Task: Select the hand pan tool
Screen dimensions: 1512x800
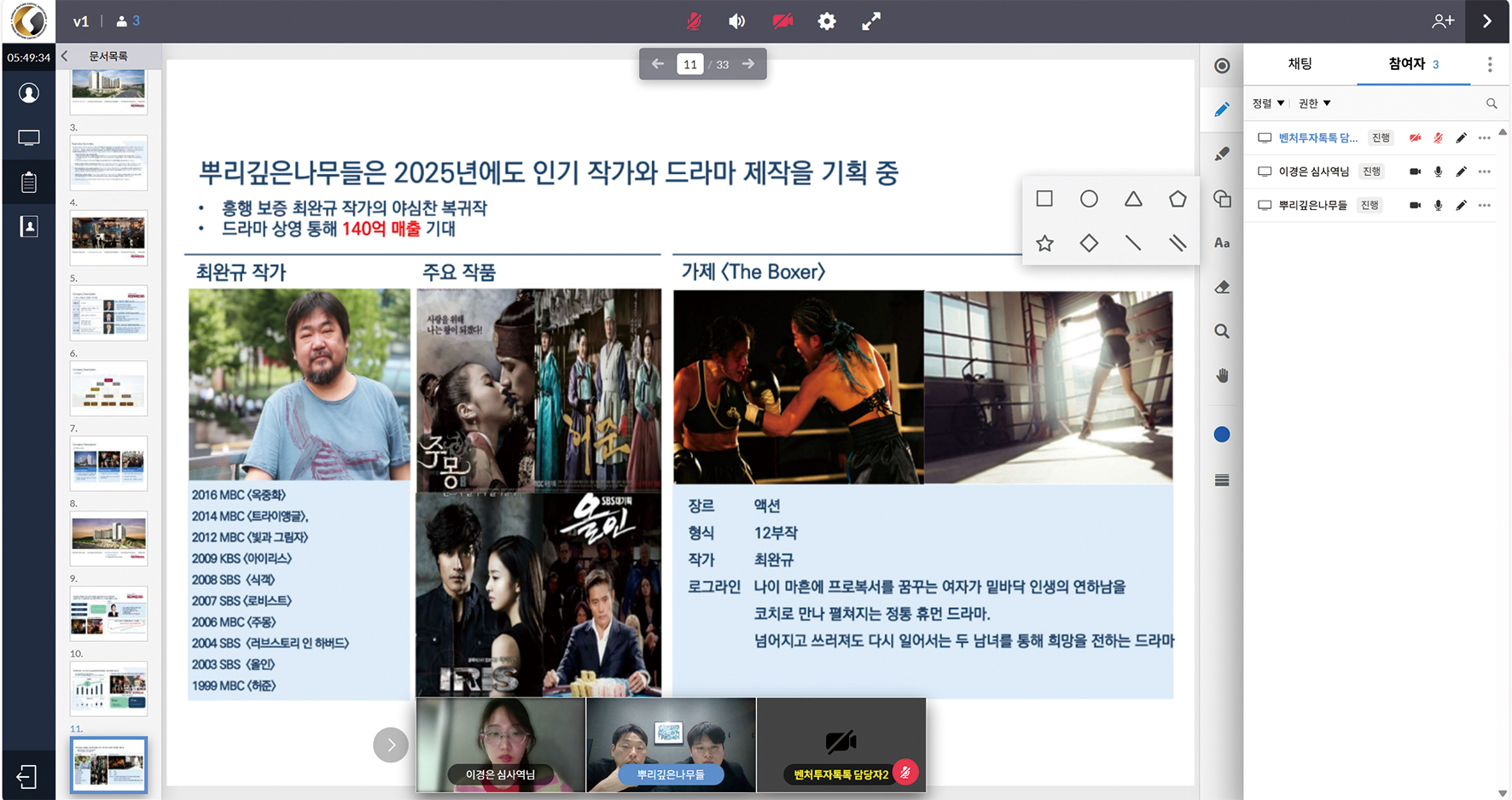Action: coord(1222,376)
